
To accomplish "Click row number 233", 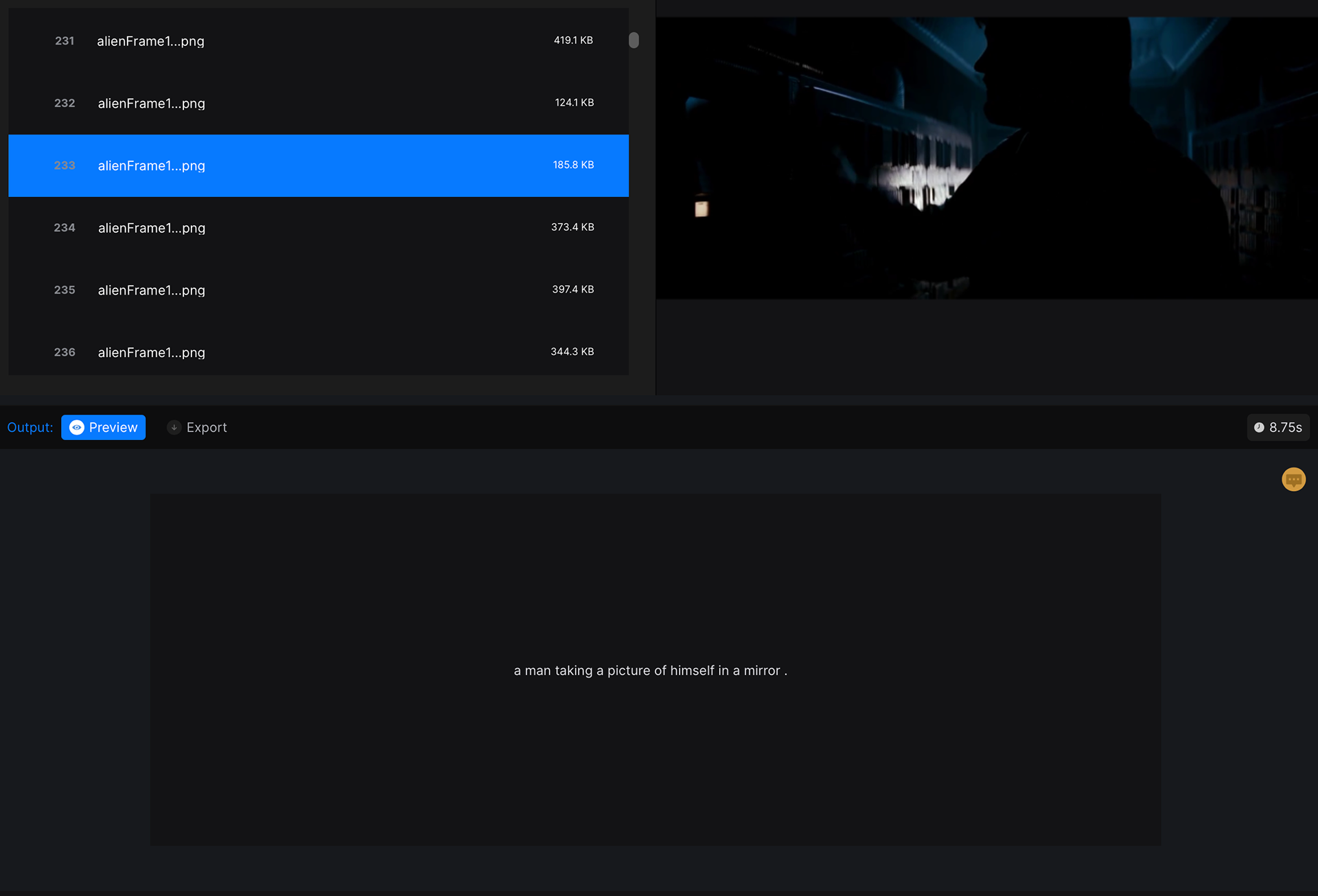I will [65, 165].
